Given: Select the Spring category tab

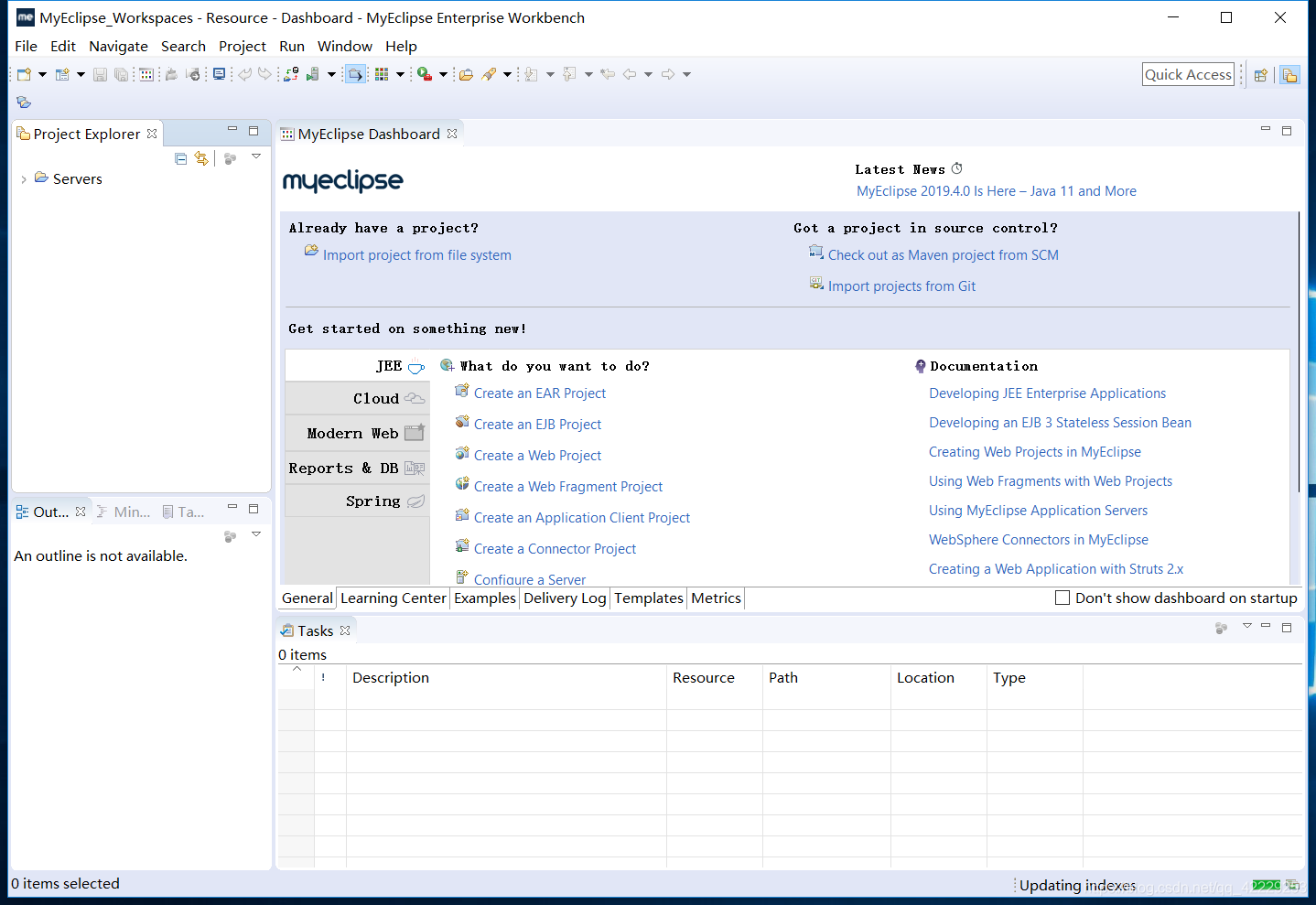Looking at the screenshot, I should tap(357, 501).
